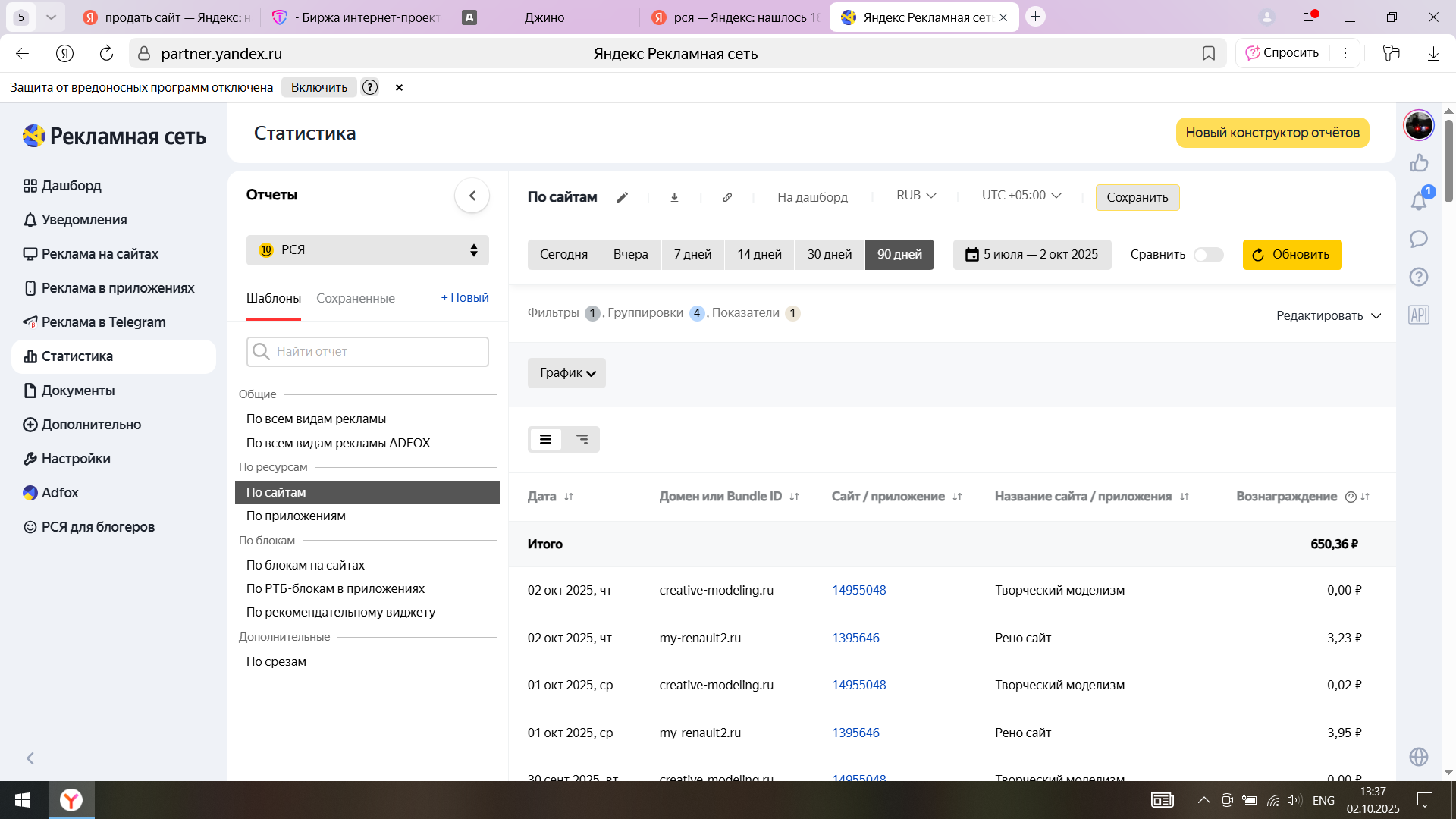Select the flat list table view
The height and width of the screenshot is (819, 1456).
click(545, 440)
